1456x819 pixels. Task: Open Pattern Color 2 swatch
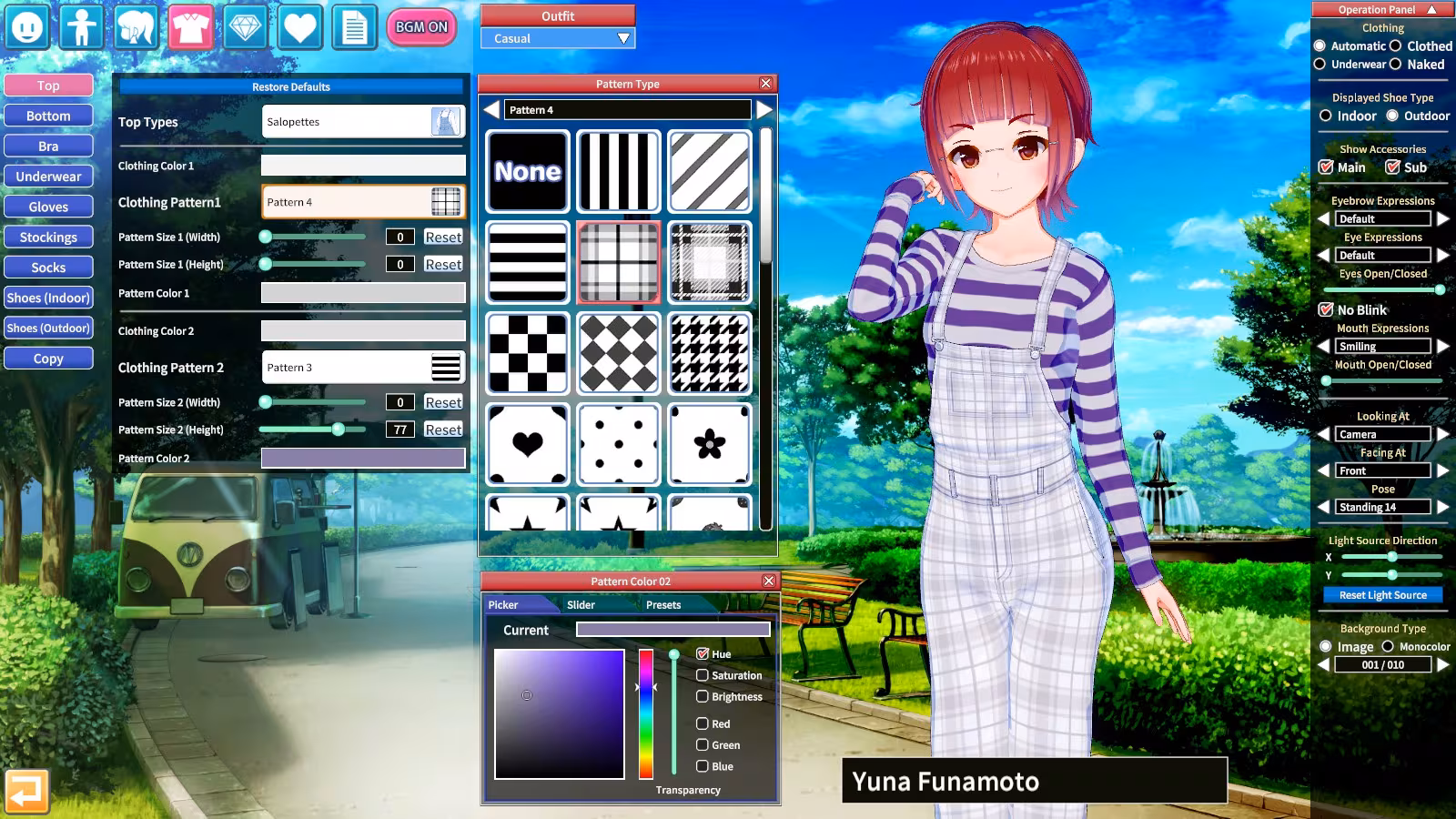pyautogui.click(x=363, y=458)
